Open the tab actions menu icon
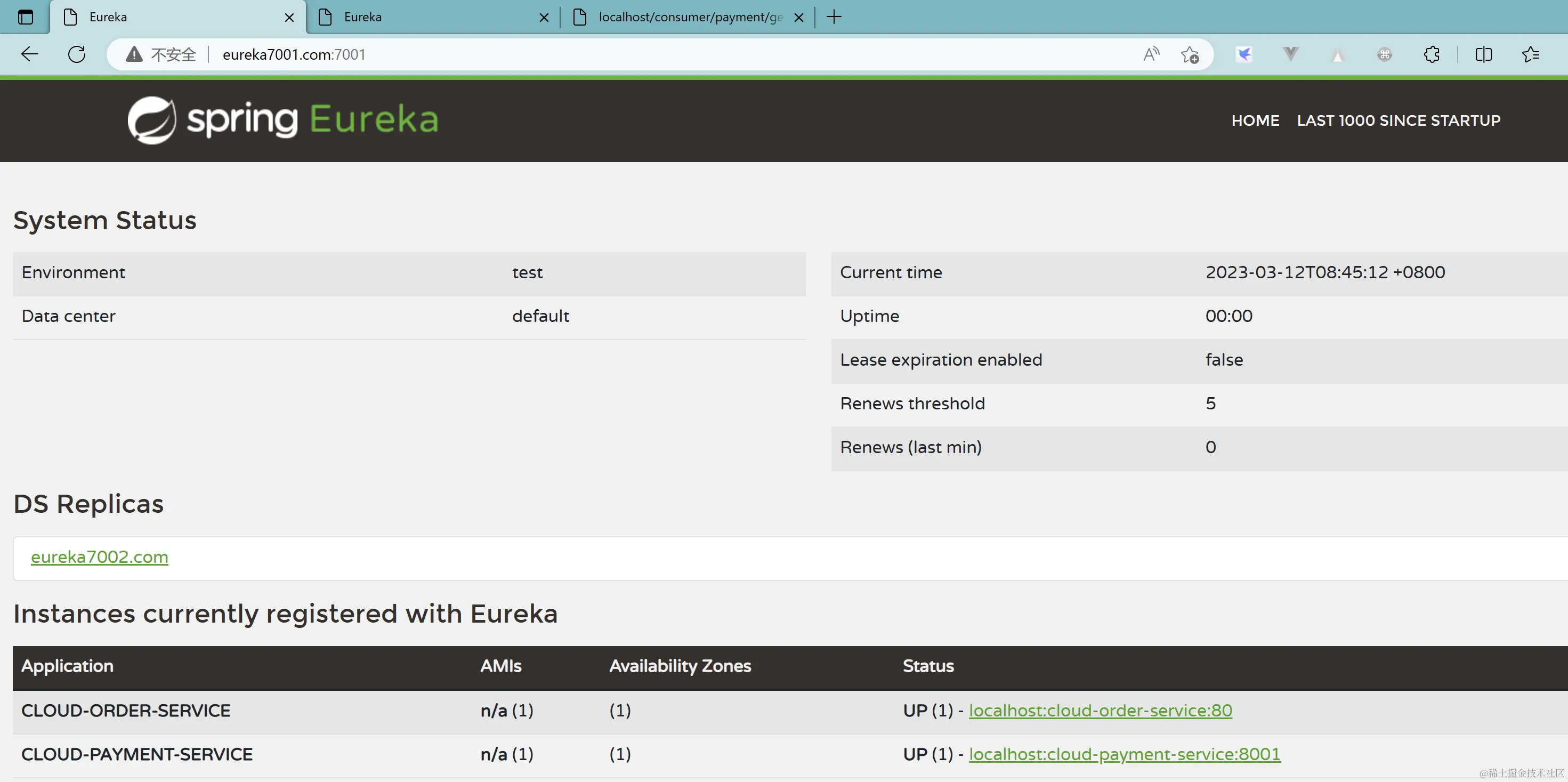Screen dimensions: 1568x782 pos(26,17)
